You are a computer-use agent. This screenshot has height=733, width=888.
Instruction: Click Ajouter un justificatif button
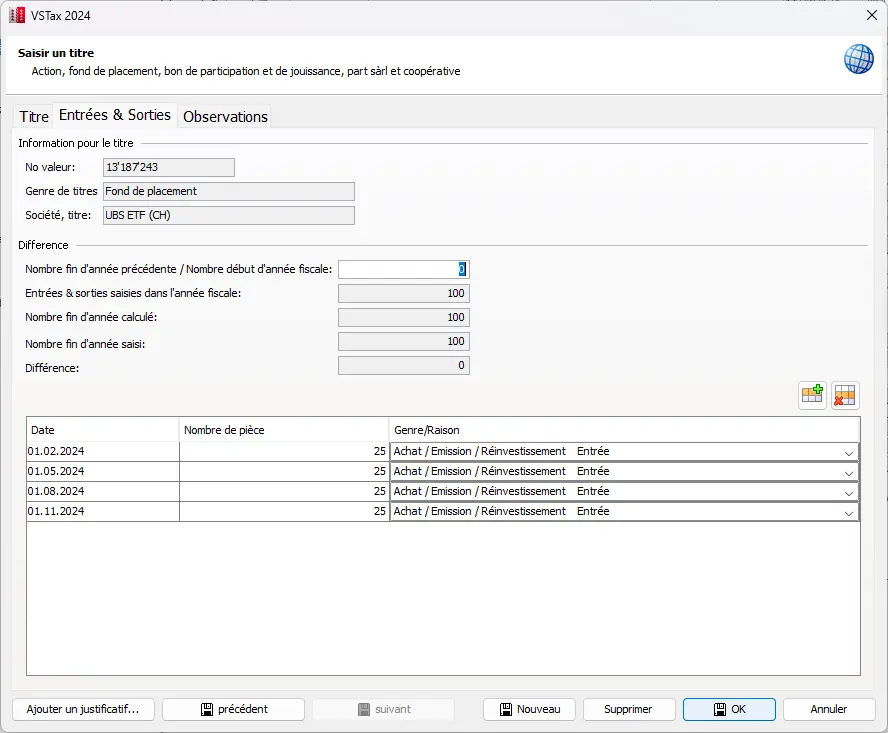(x=83, y=709)
